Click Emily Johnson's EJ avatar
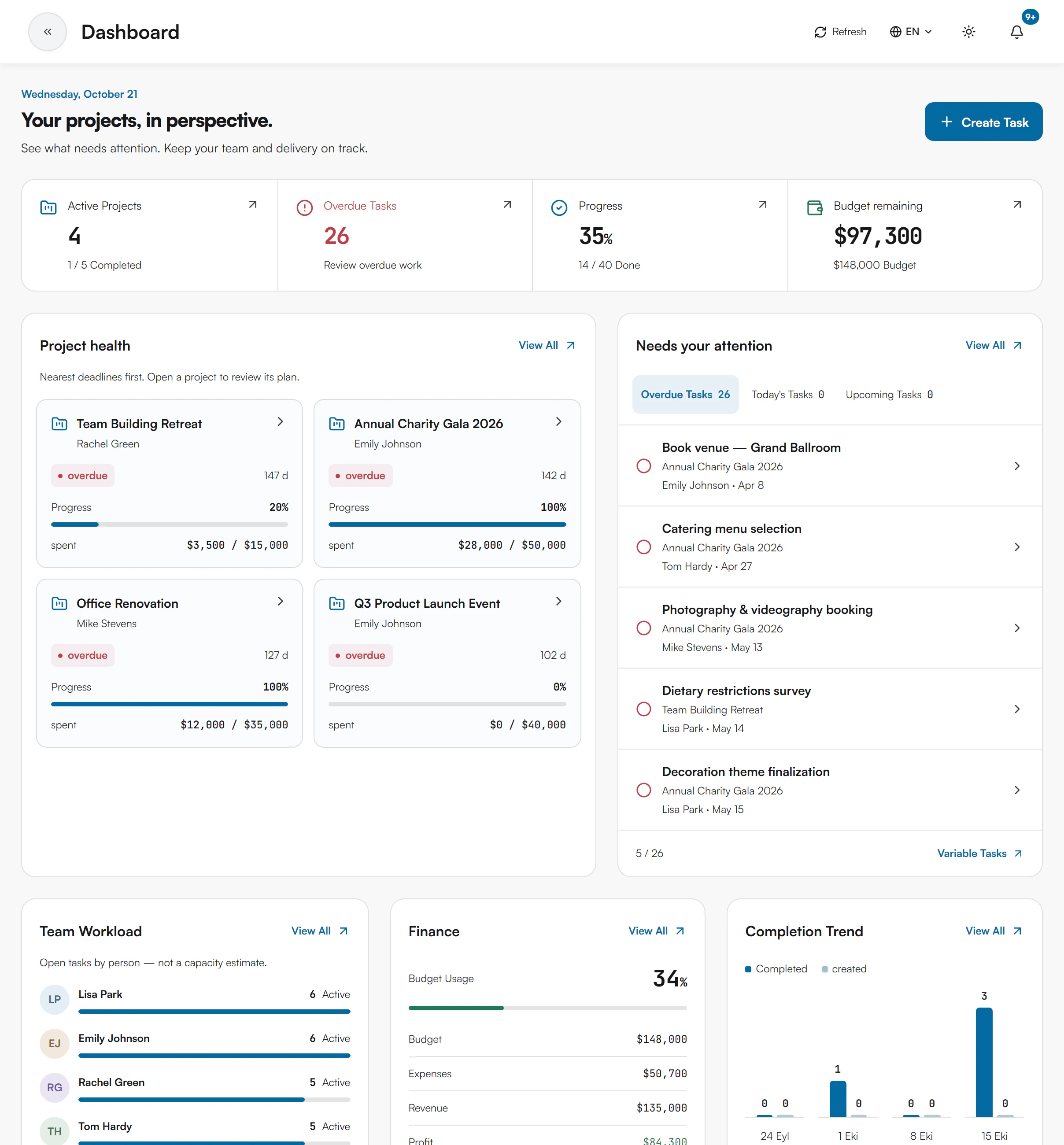This screenshot has width=1064, height=1145. point(54,1044)
